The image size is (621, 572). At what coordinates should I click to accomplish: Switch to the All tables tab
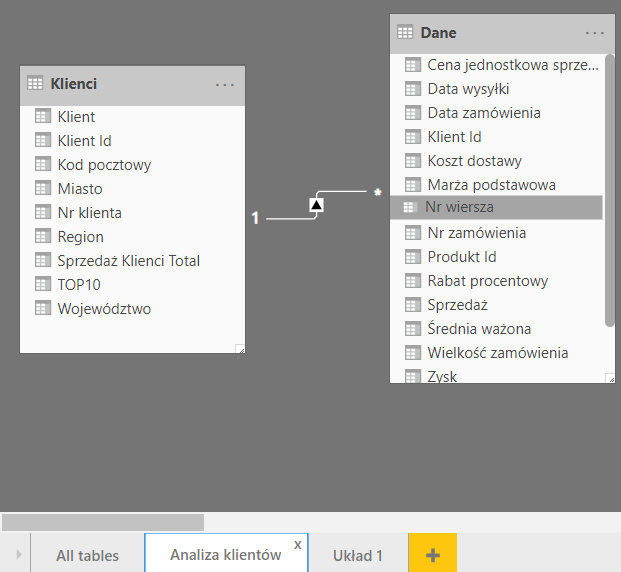click(87, 555)
